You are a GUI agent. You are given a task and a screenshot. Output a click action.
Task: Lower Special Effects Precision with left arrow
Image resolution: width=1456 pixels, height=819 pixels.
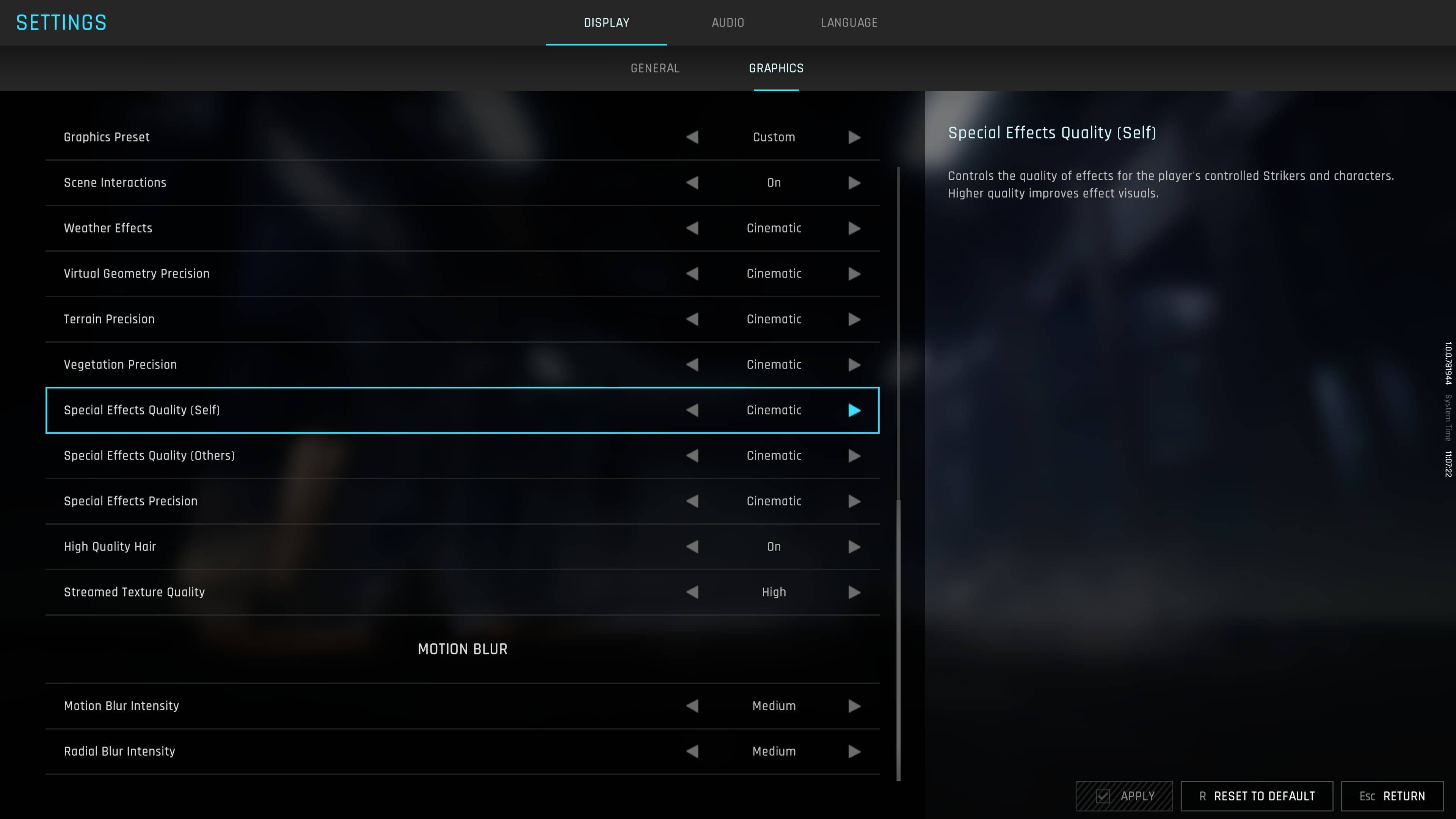tap(692, 501)
